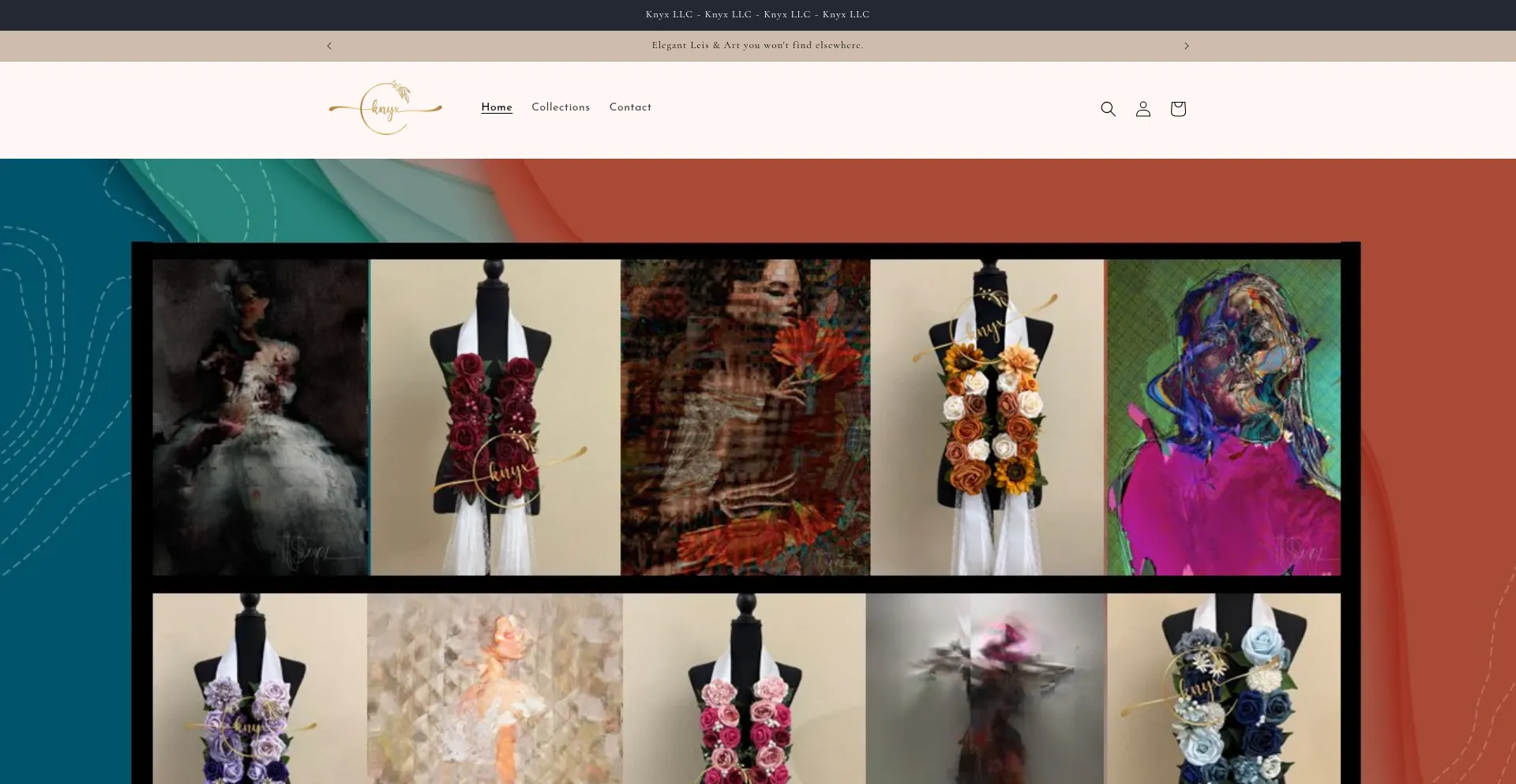The image size is (1516, 784).
Task: Click the 'Knyx LLC' top banner text
Action: (758, 15)
